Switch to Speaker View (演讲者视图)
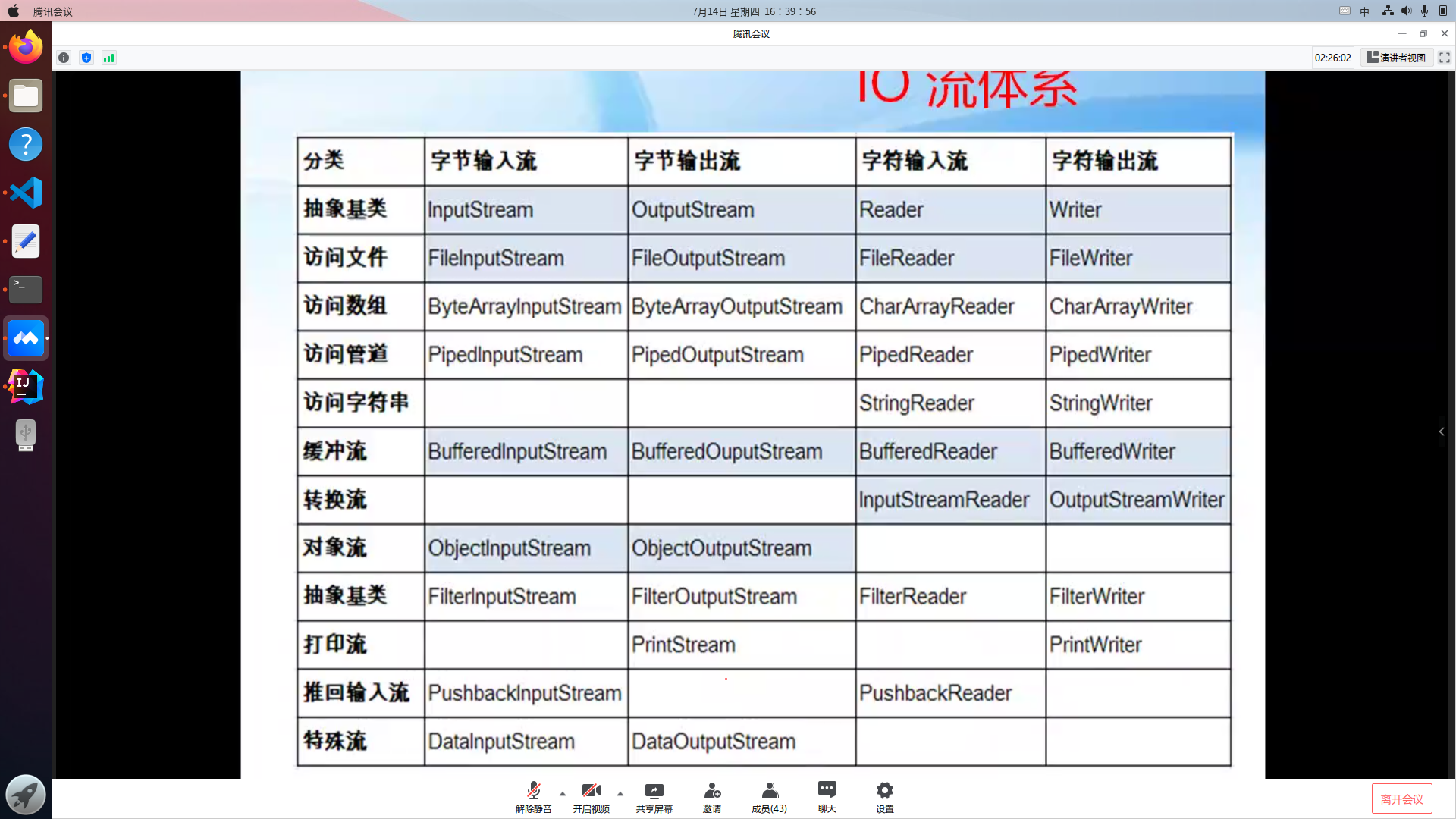The height and width of the screenshot is (819, 1456). [x=1396, y=58]
